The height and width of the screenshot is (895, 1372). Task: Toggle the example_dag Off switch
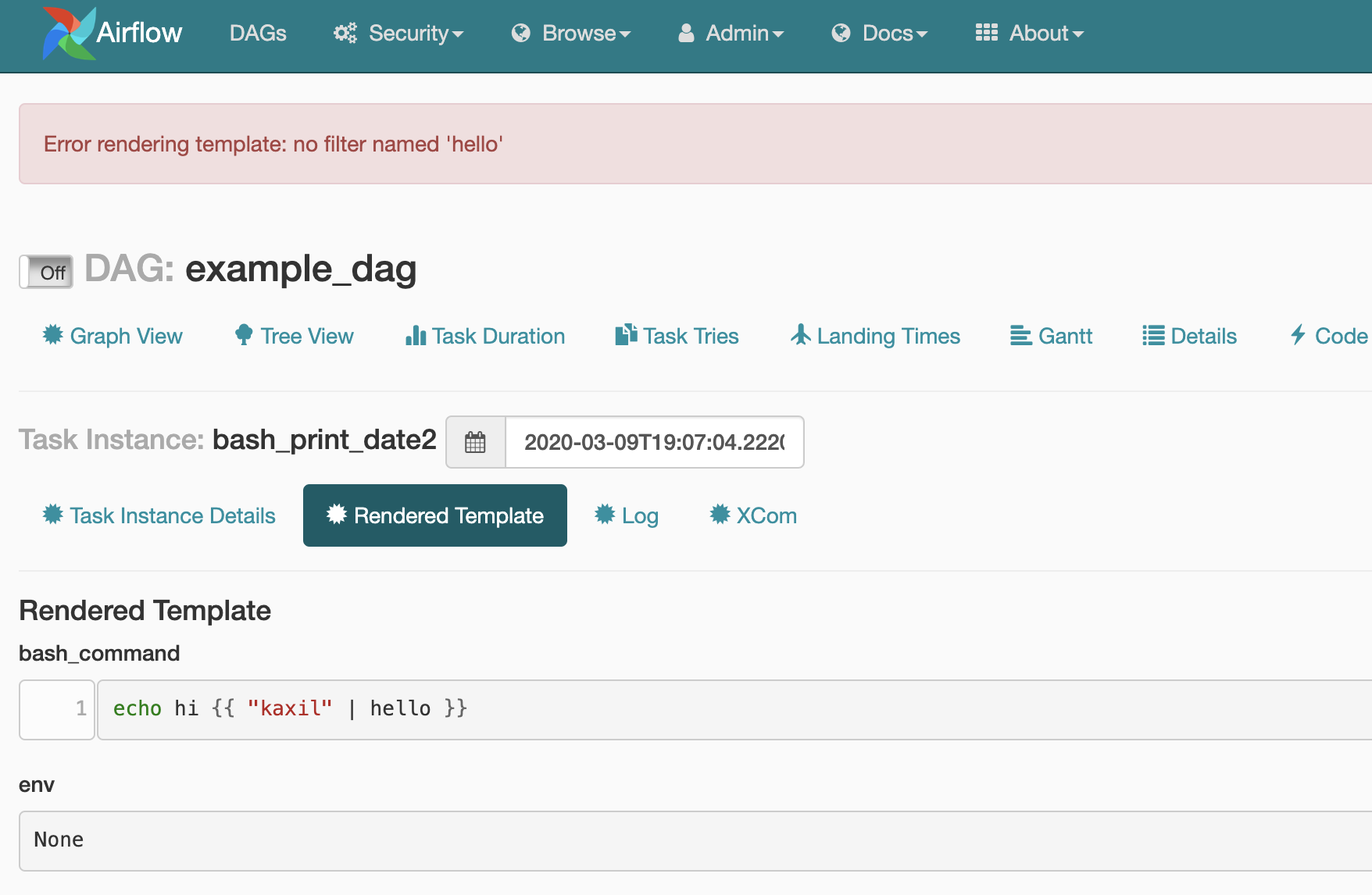[x=46, y=272]
